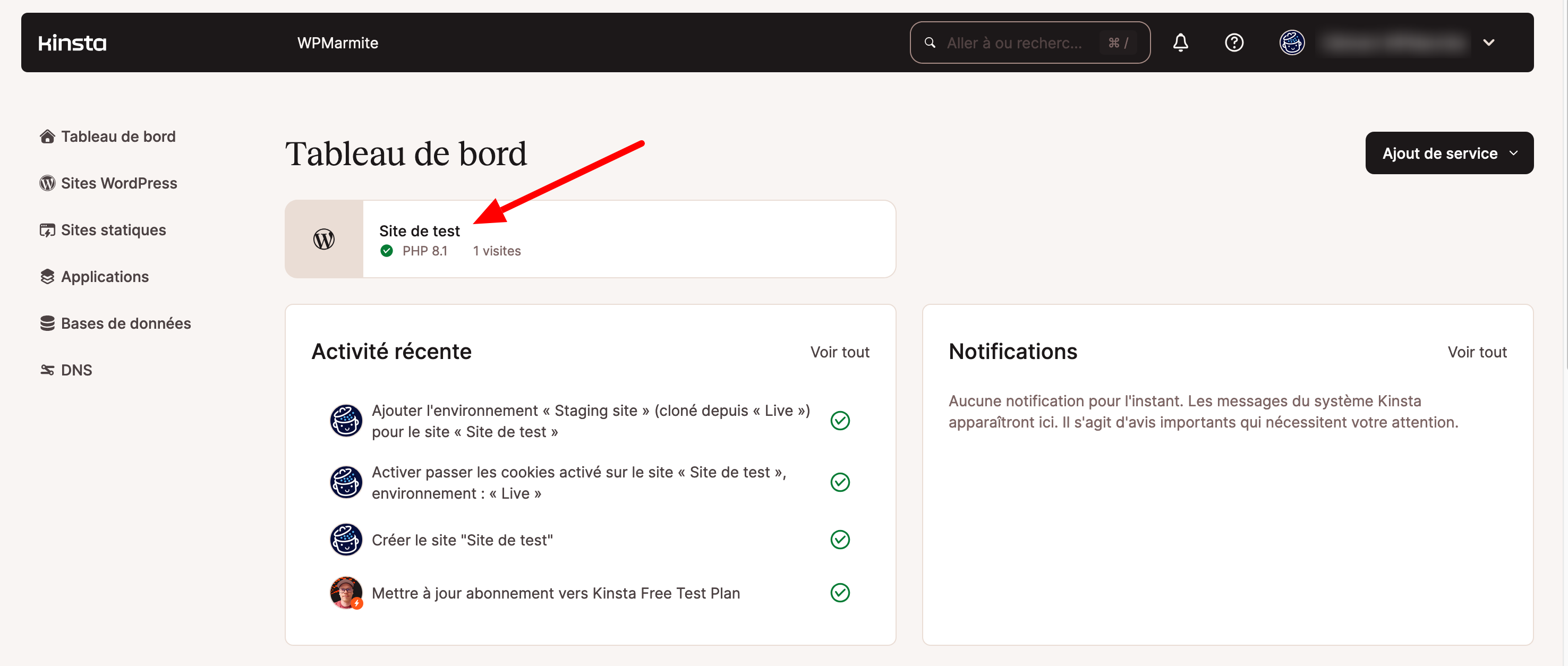Click the 'Aucune notification pour l'instant' message
This screenshot has height=666, width=1568.
tap(1204, 412)
